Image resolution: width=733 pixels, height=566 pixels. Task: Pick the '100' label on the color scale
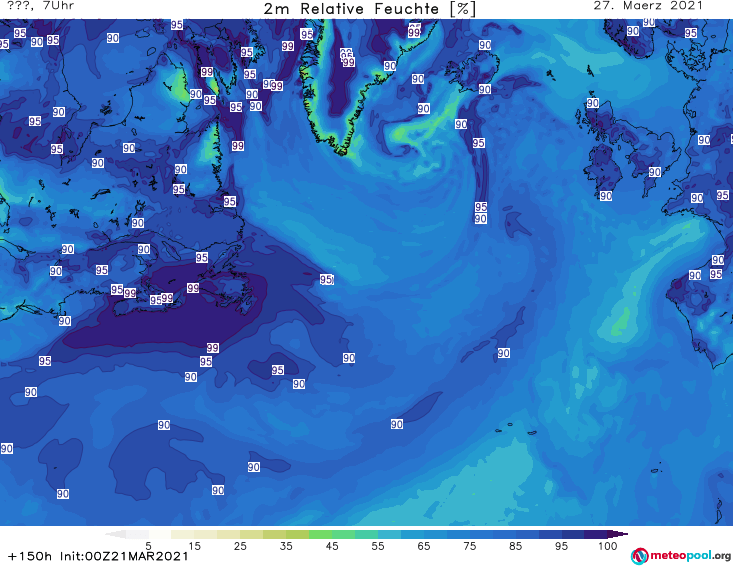tap(608, 546)
